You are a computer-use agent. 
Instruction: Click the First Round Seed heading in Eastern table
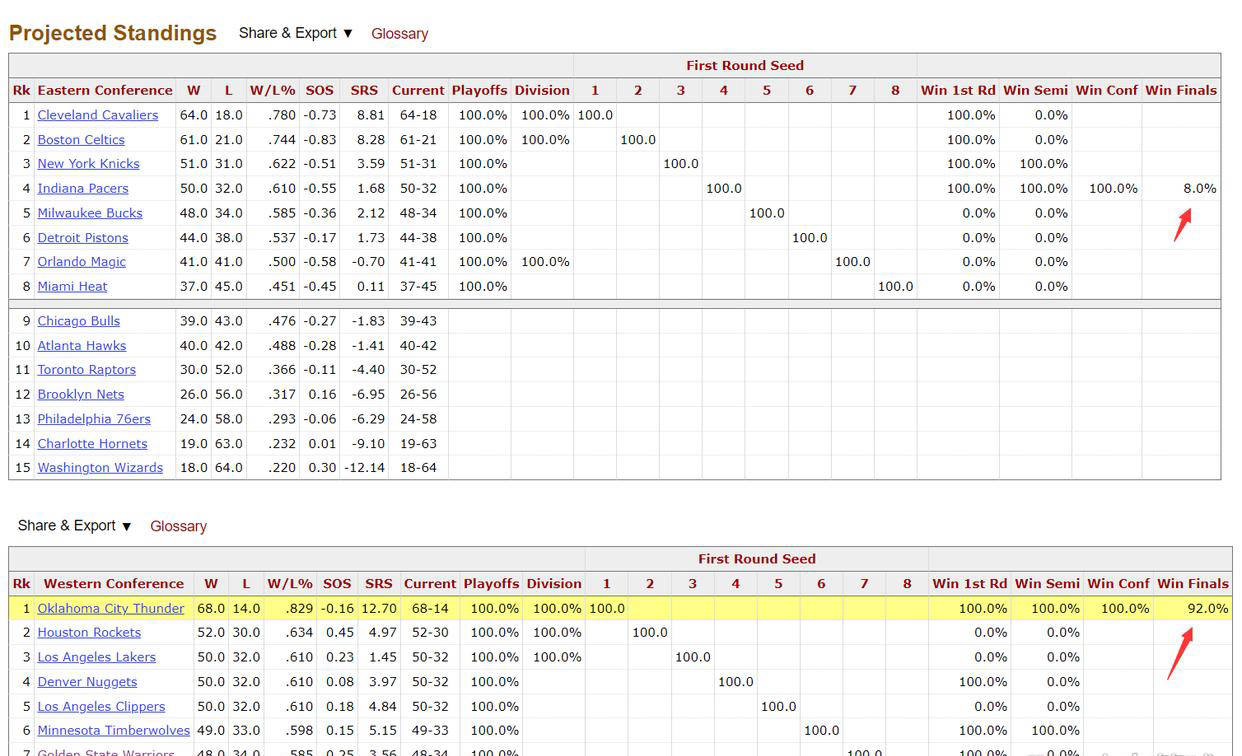click(x=745, y=66)
